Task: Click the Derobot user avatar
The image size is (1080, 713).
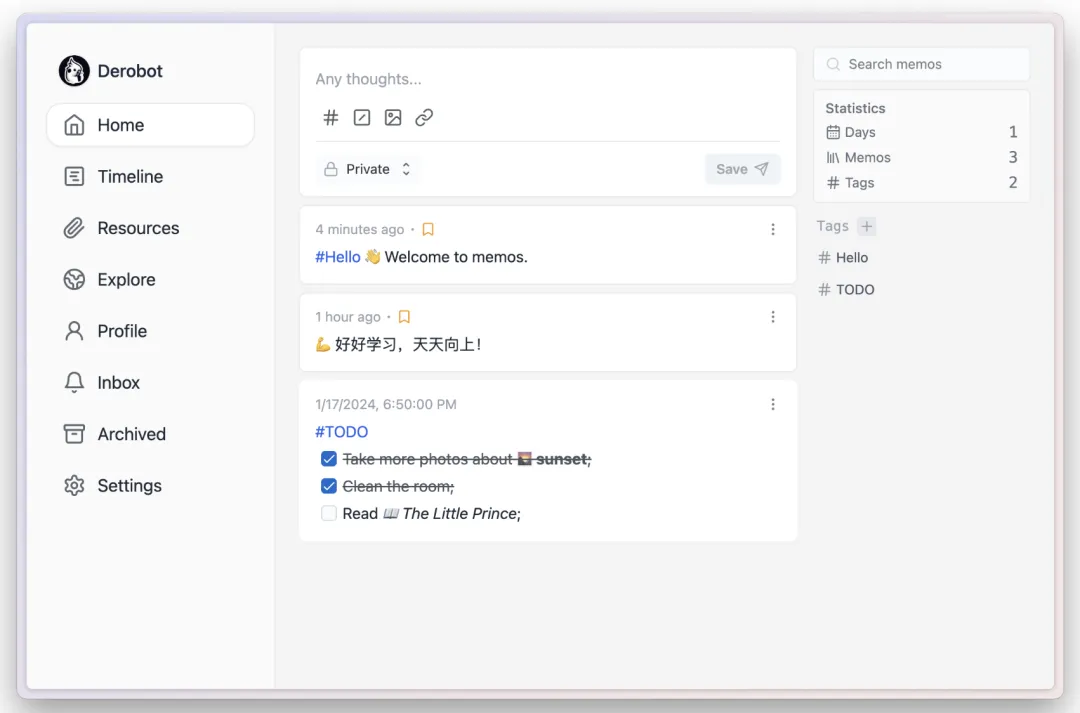Action: (x=74, y=71)
